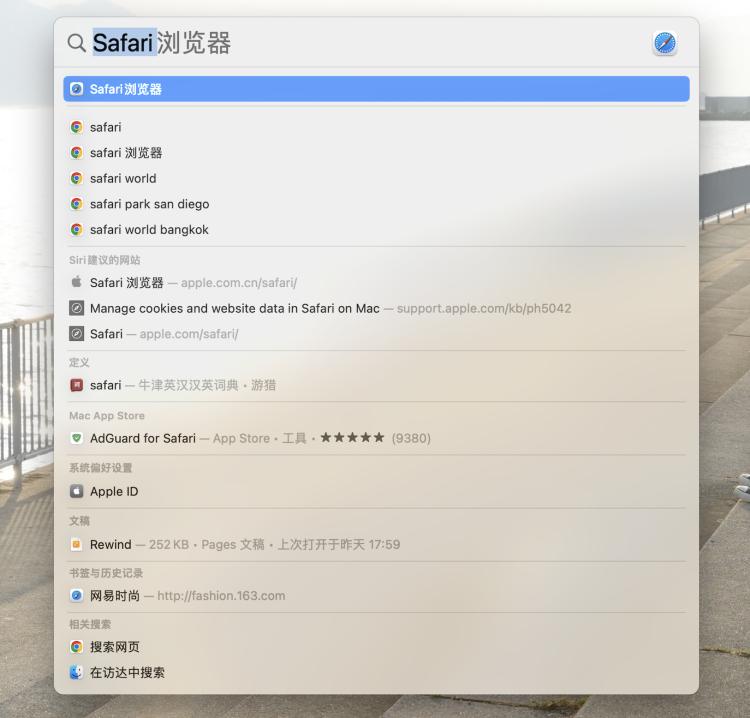This screenshot has width=750, height=718.
Task: Open the top hit Safari浏览器 result
Action: pyautogui.click(x=376, y=89)
